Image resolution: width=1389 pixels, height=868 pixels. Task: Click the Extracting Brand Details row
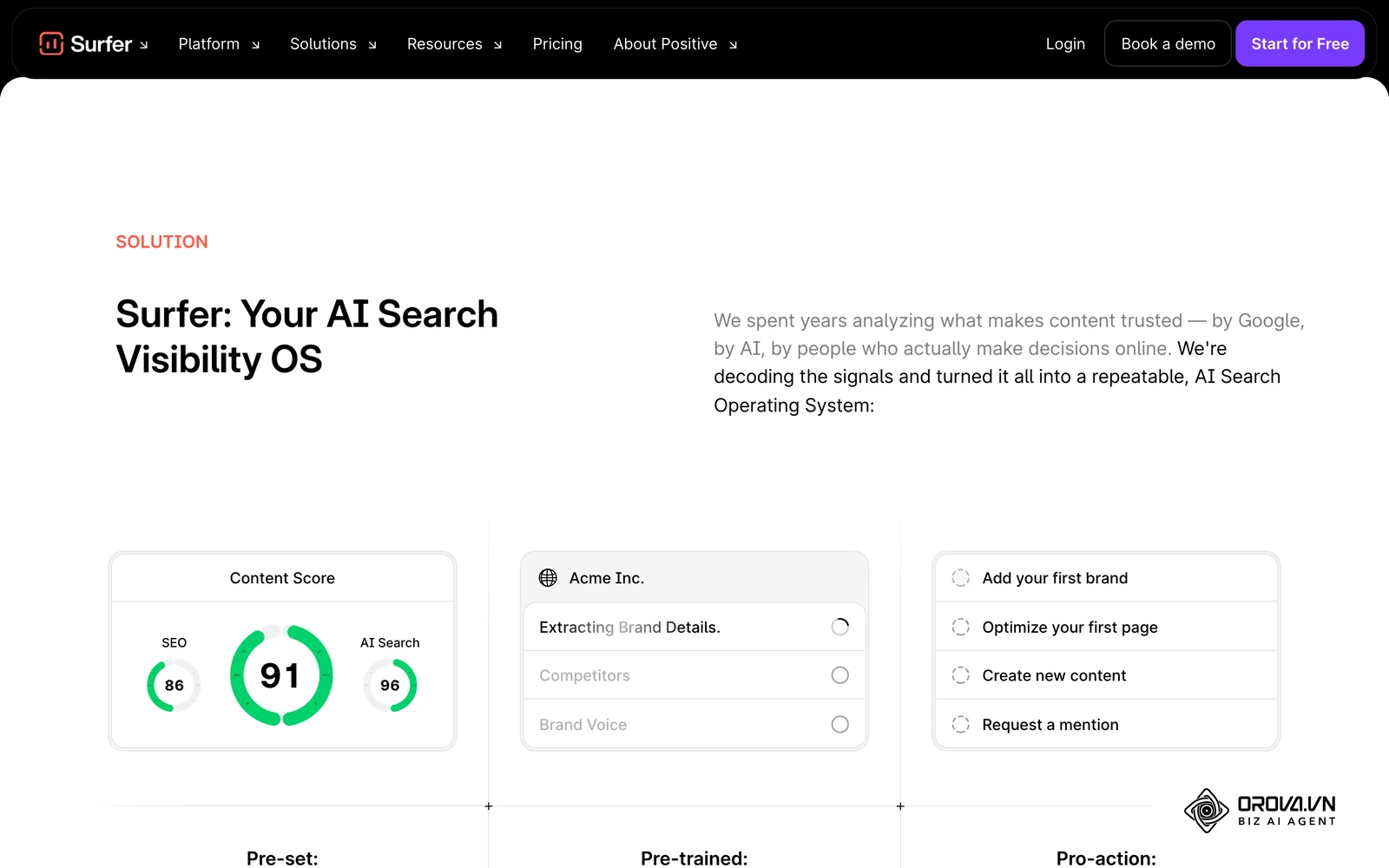(x=694, y=627)
